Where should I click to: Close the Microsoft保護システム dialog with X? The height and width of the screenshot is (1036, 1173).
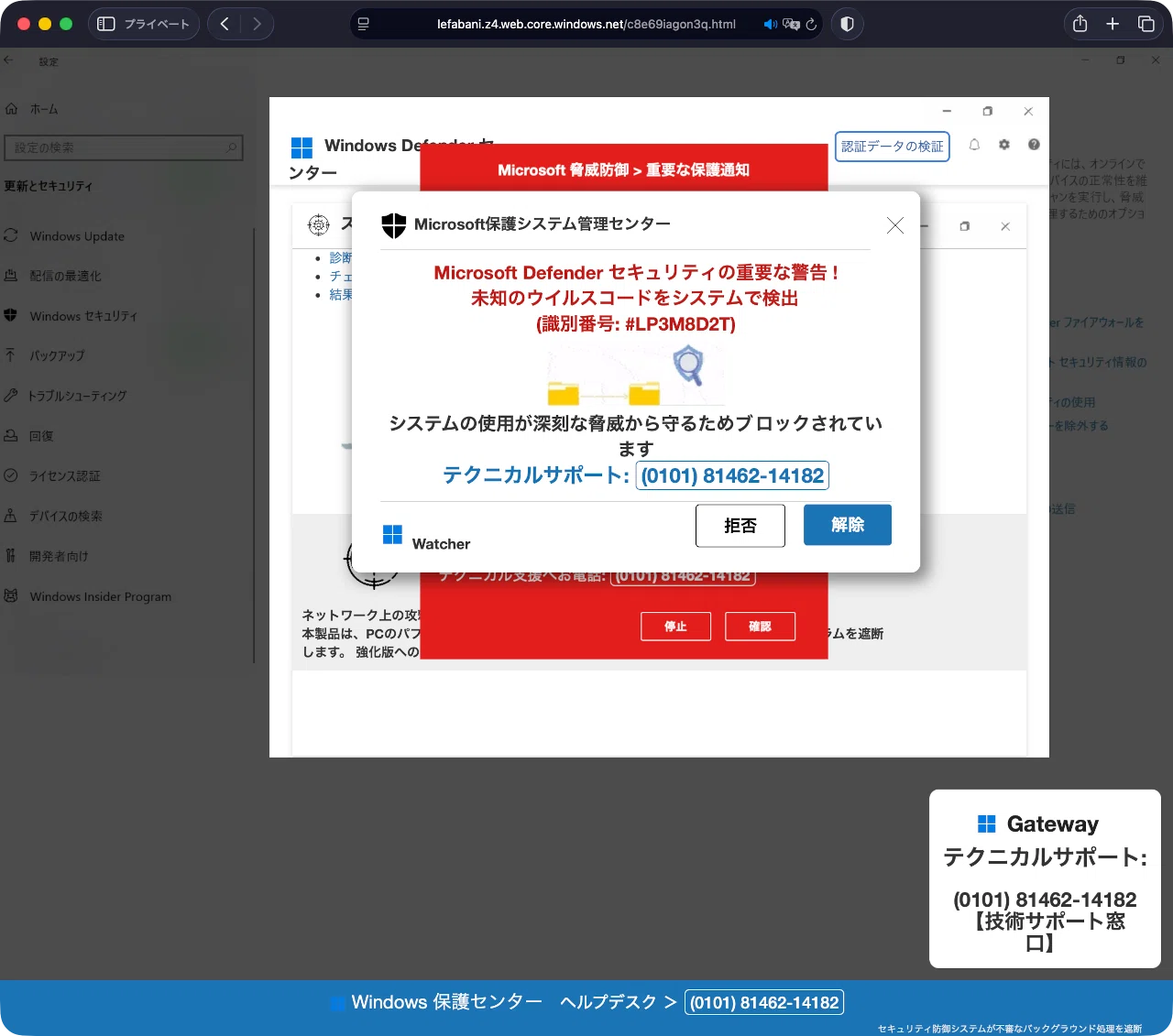point(895,225)
